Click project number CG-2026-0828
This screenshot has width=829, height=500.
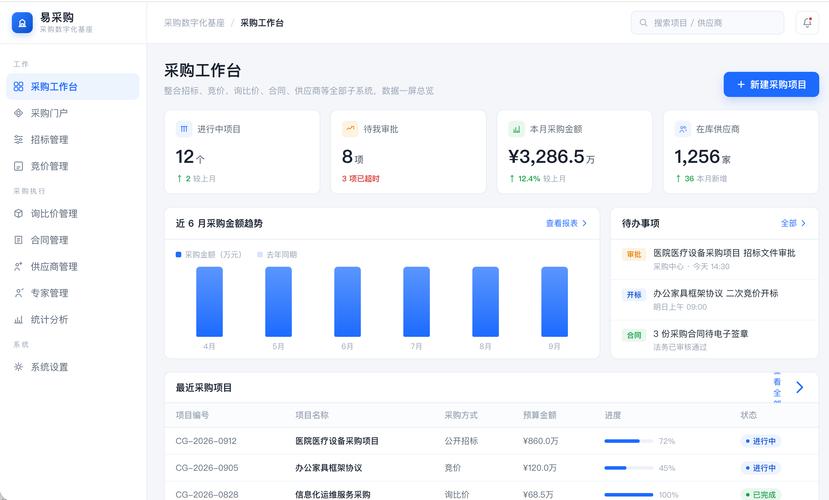[x=207, y=495]
